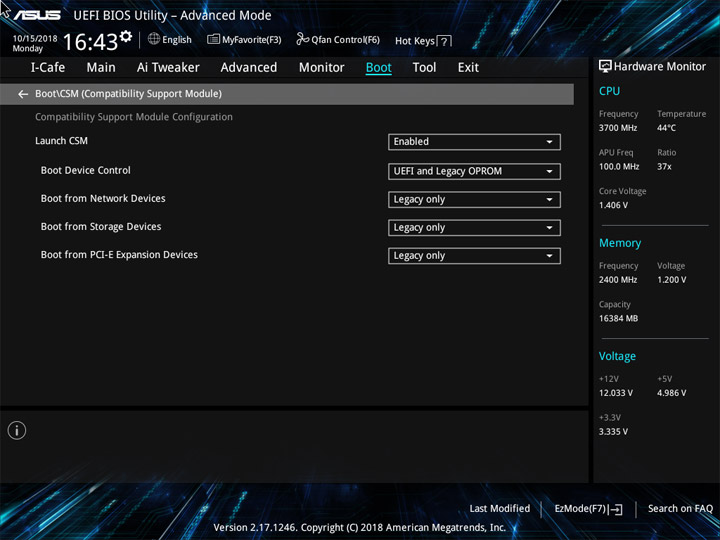Click the date 10/15/2018

(35, 39)
